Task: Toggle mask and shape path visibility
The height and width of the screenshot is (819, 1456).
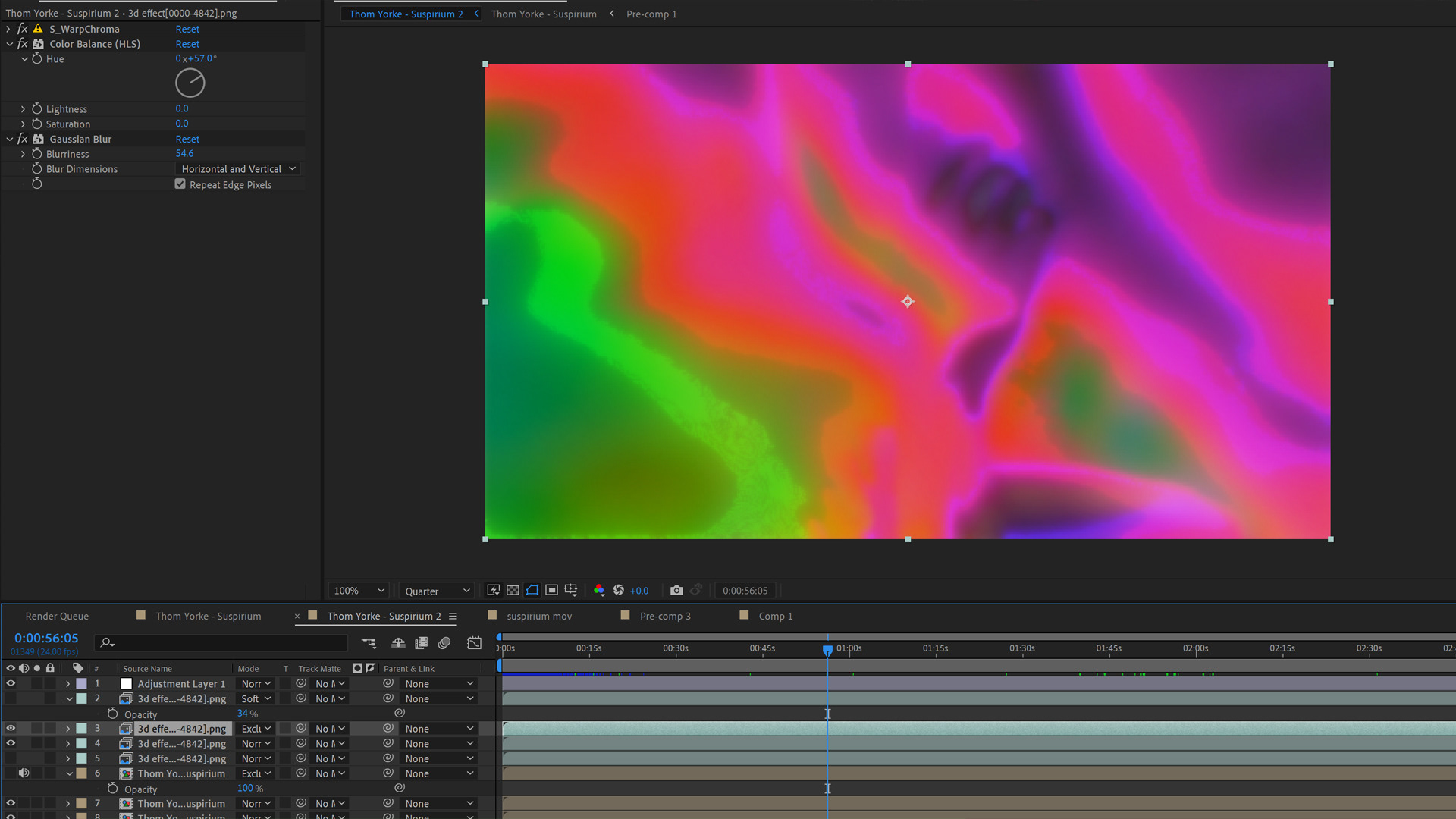Action: 532,590
